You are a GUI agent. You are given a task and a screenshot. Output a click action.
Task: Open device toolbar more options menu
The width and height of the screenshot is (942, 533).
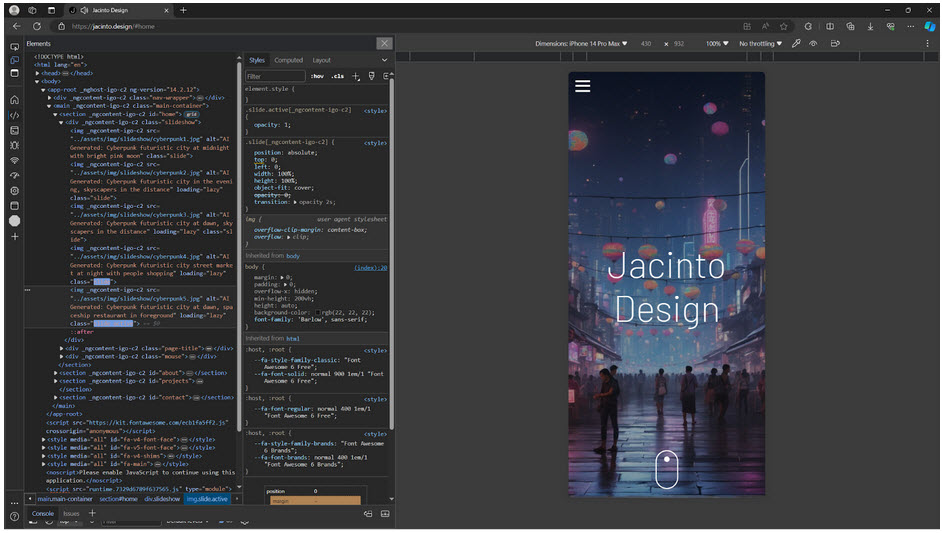click(x=928, y=43)
